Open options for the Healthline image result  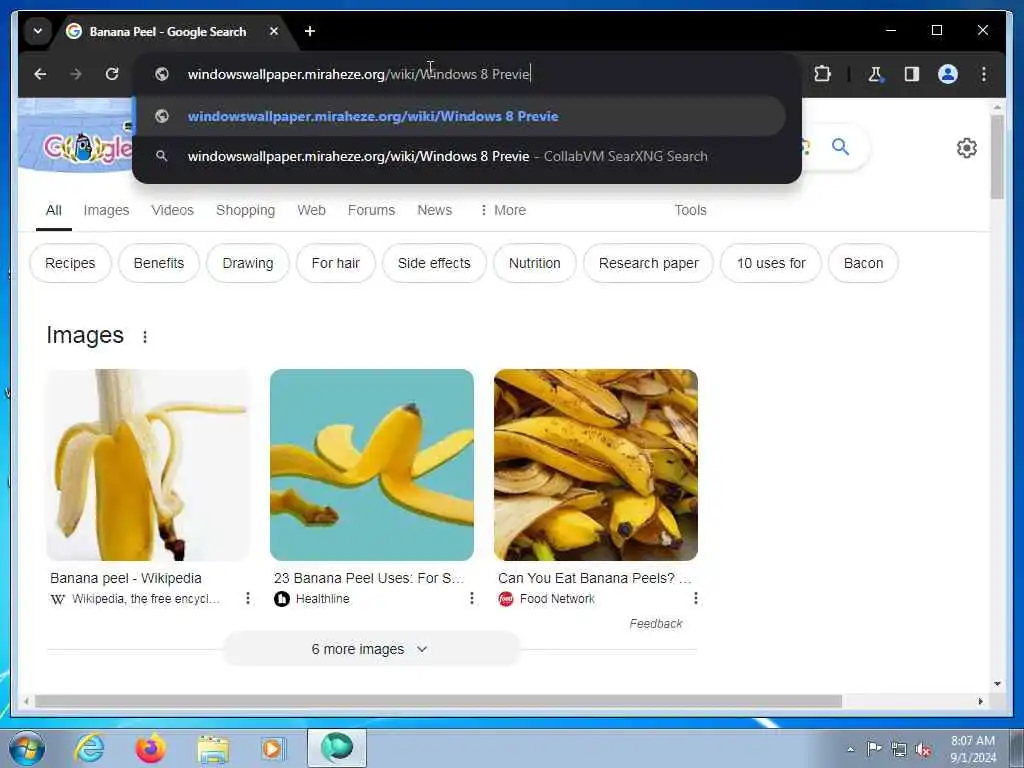[472, 598]
